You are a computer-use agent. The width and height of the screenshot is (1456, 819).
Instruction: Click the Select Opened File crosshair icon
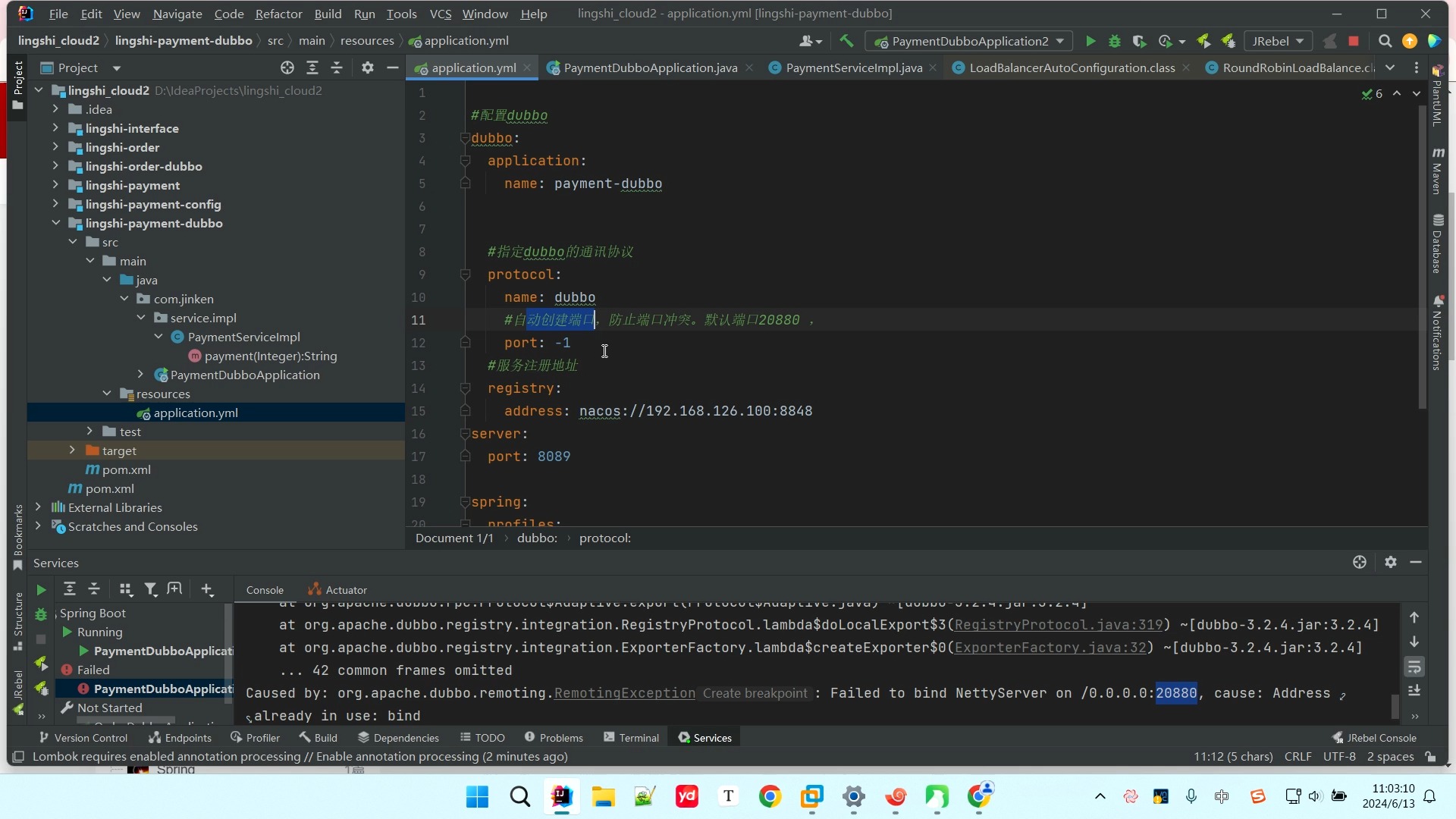coord(287,67)
